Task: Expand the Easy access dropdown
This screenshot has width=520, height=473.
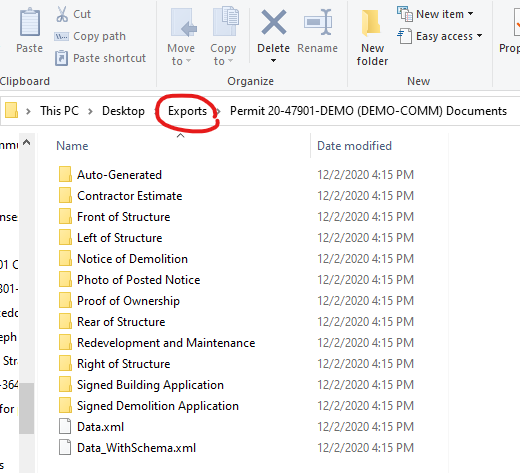Action: coord(440,36)
